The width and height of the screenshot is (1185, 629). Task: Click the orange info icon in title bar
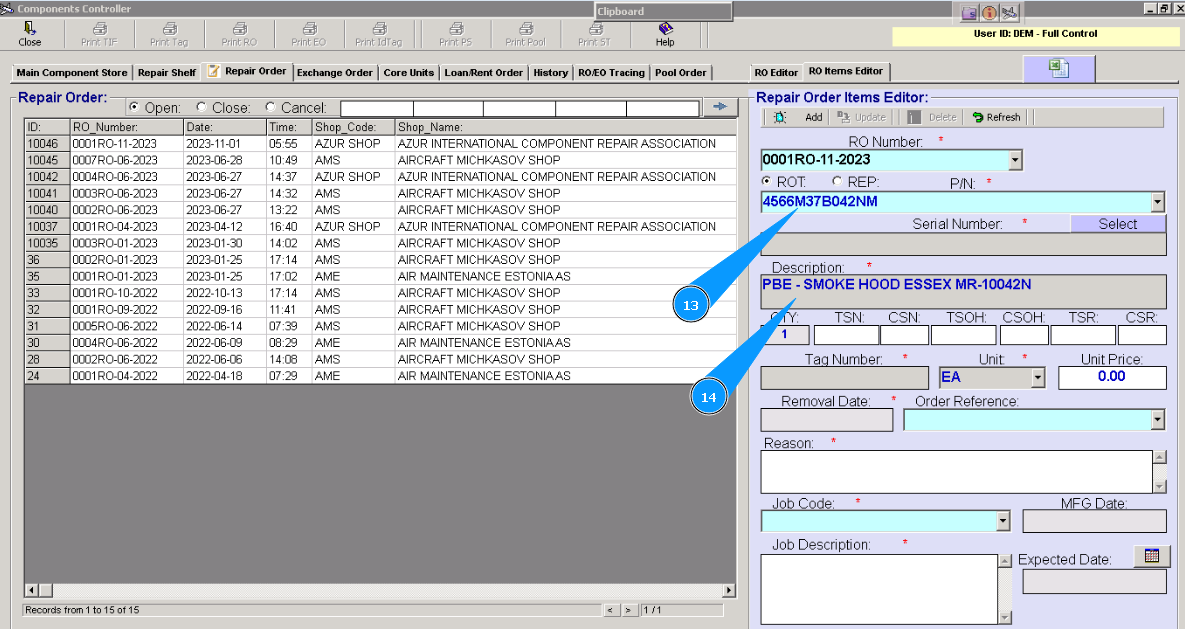(989, 13)
